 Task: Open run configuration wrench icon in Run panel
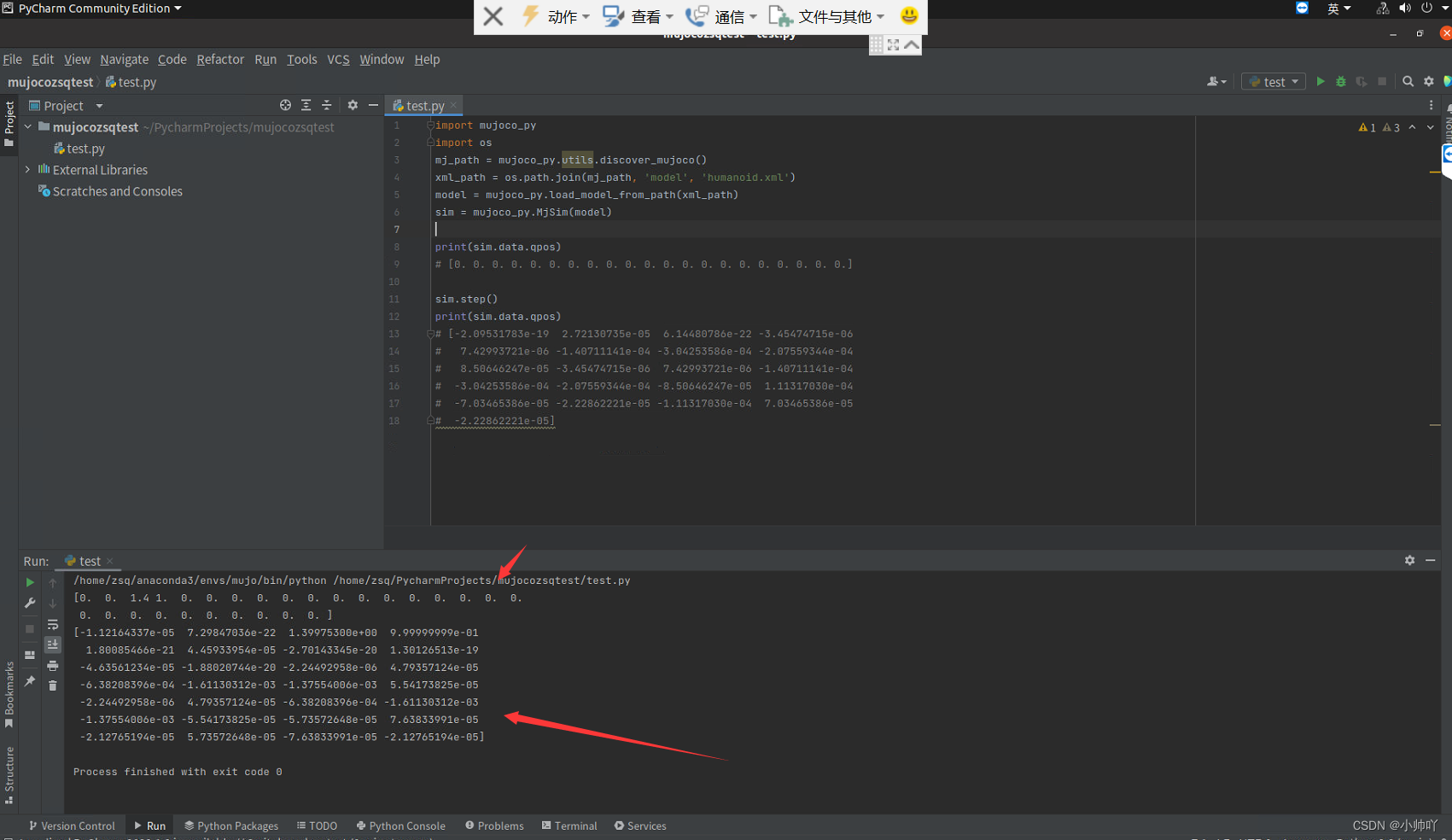(x=30, y=604)
